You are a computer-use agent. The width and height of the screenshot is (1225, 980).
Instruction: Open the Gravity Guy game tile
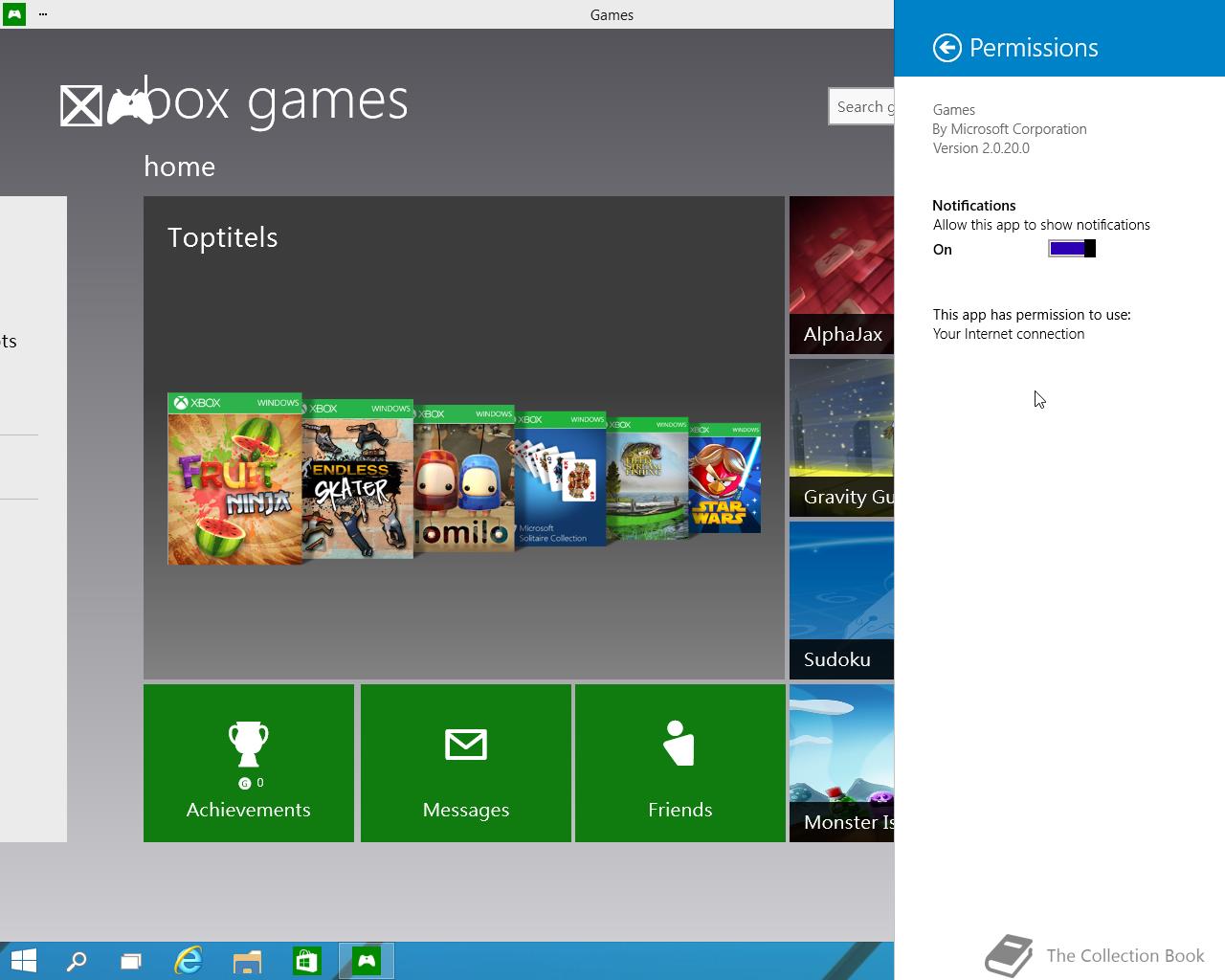click(x=841, y=438)
